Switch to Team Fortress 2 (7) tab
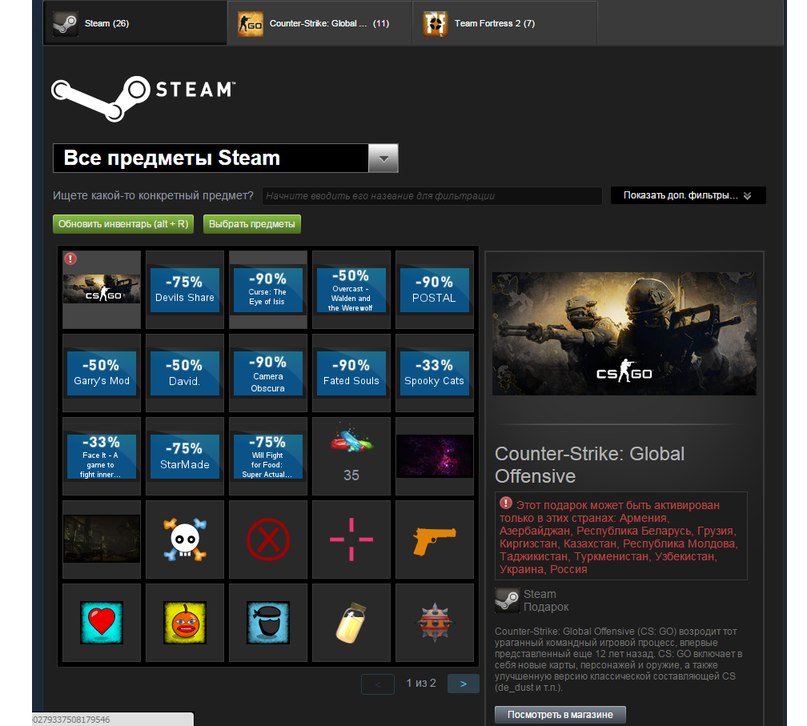This screenshot has height=726, width=807. [504, 23]
